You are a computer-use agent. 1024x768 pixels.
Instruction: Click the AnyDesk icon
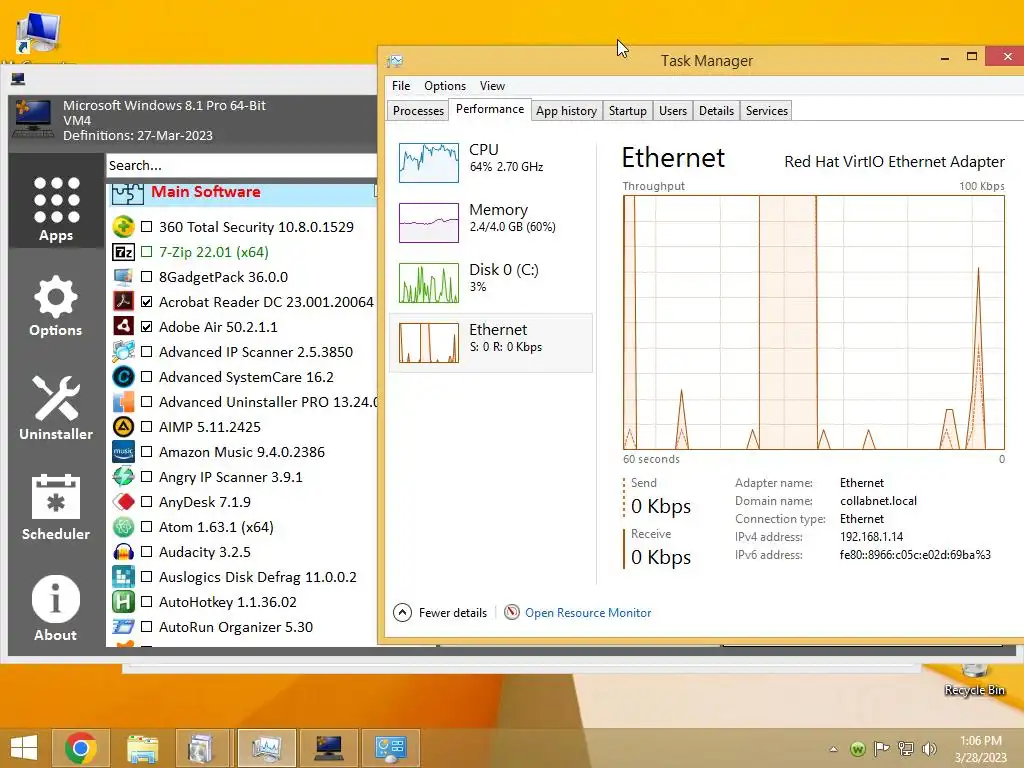click(x=123, y=502)
